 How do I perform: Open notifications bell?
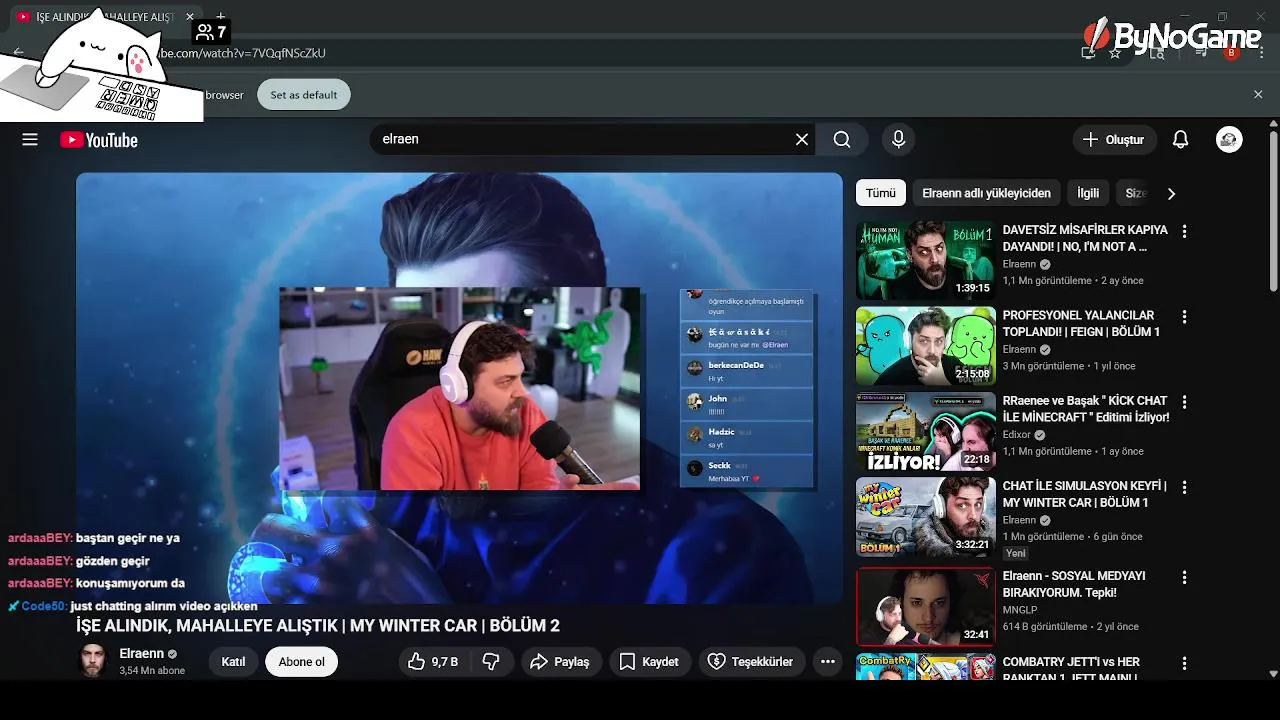click(x=1180, y=140)
